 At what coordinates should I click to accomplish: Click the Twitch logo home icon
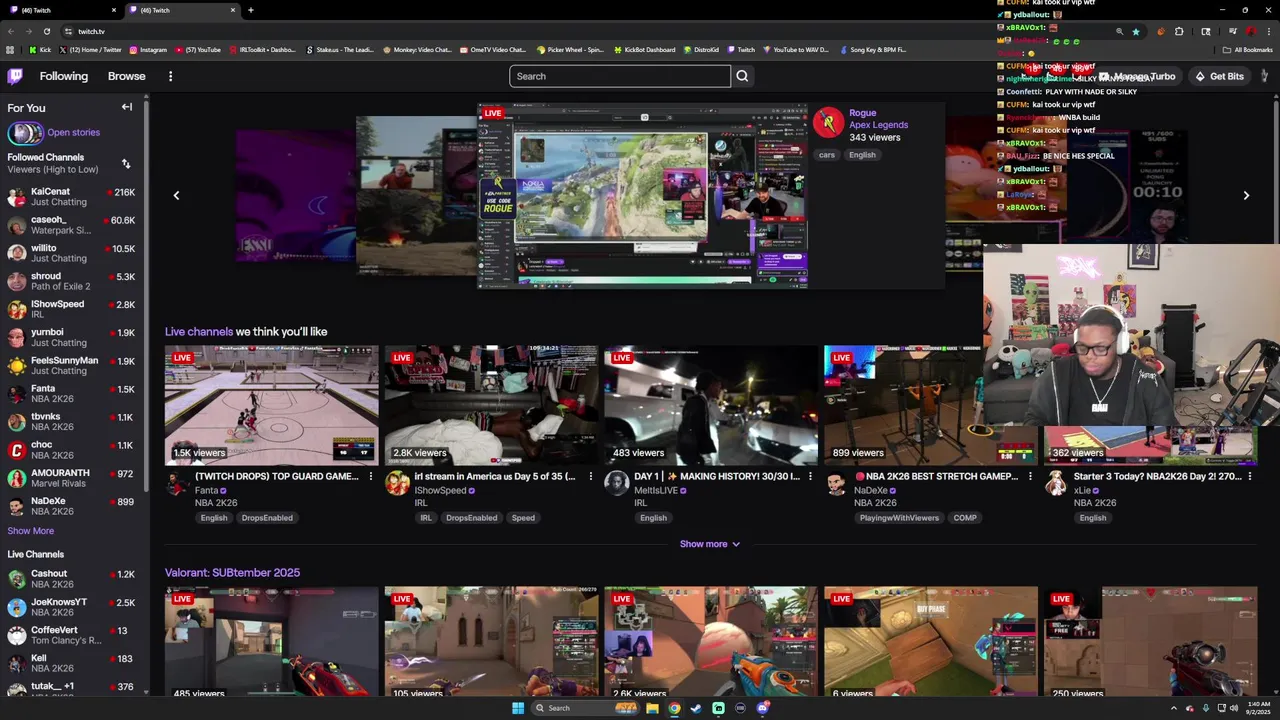click(15, 76)
